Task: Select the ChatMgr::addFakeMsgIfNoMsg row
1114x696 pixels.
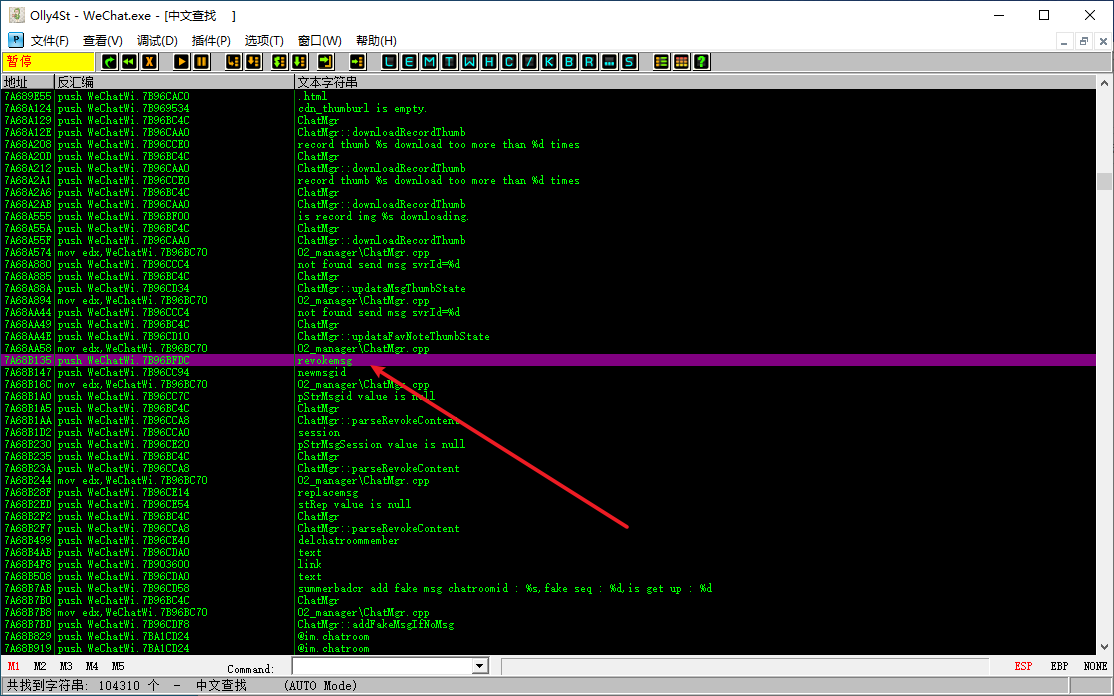Action: click(548, 624)
